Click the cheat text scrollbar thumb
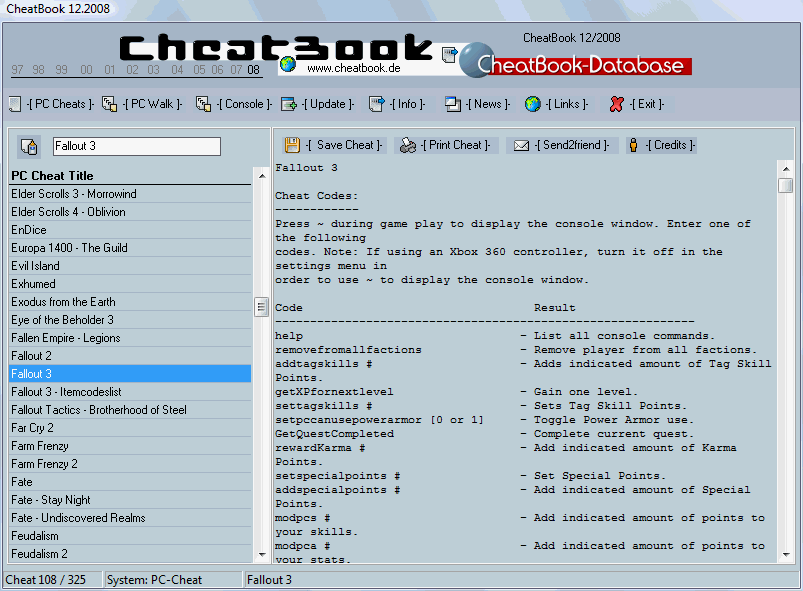Viewport: 803px width, 591px height. 785,185
